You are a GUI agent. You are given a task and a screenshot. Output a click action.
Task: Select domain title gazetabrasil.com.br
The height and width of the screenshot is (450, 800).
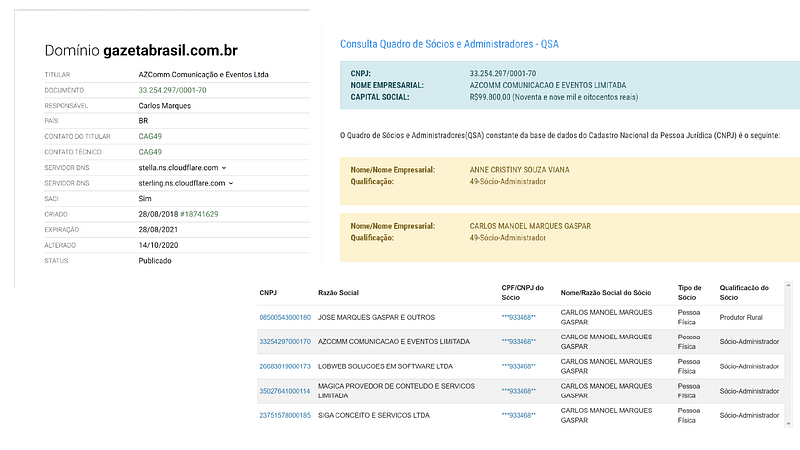[170, 51]
